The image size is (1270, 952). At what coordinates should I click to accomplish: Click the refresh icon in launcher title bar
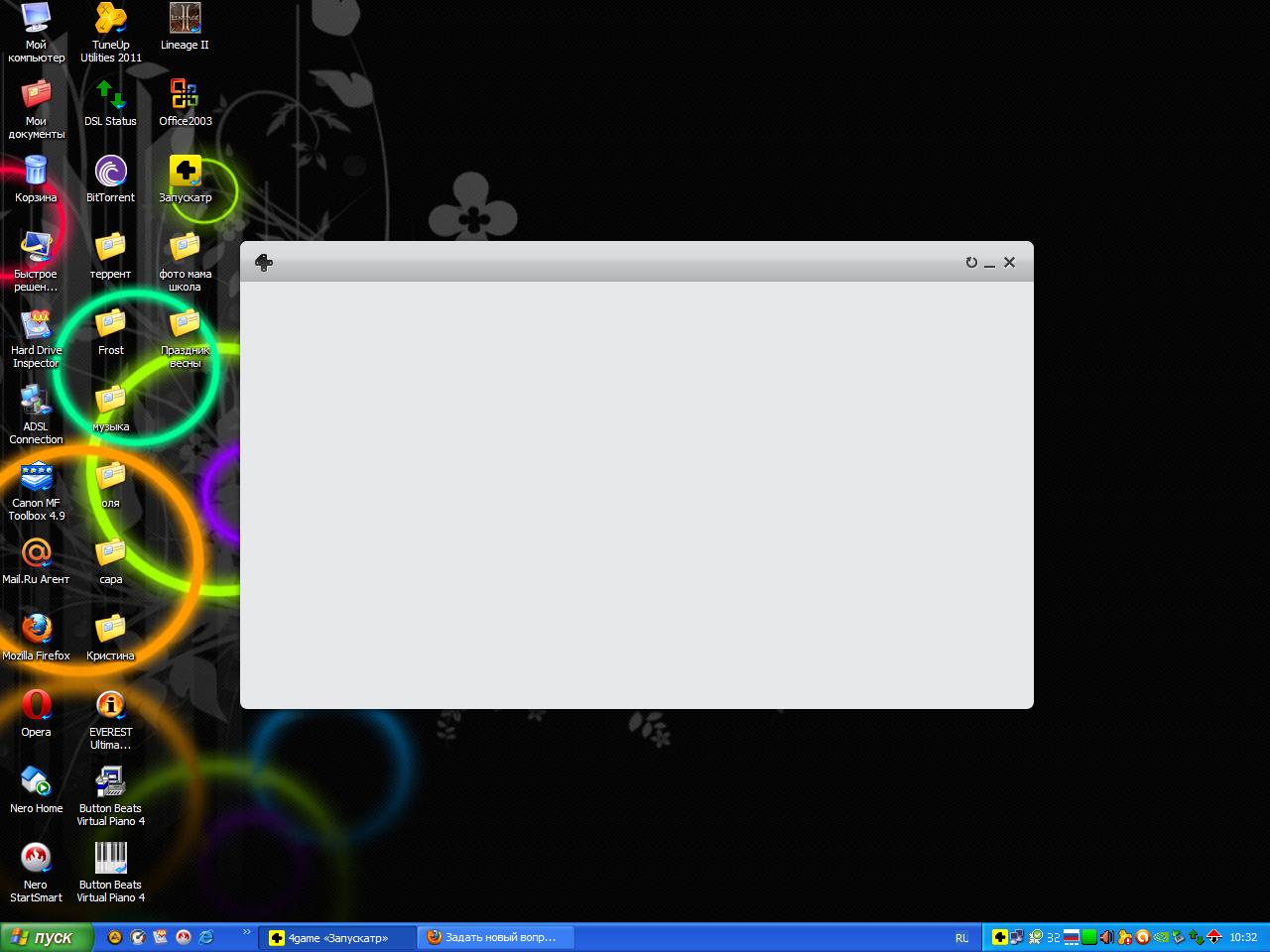(x=971, y=263)
